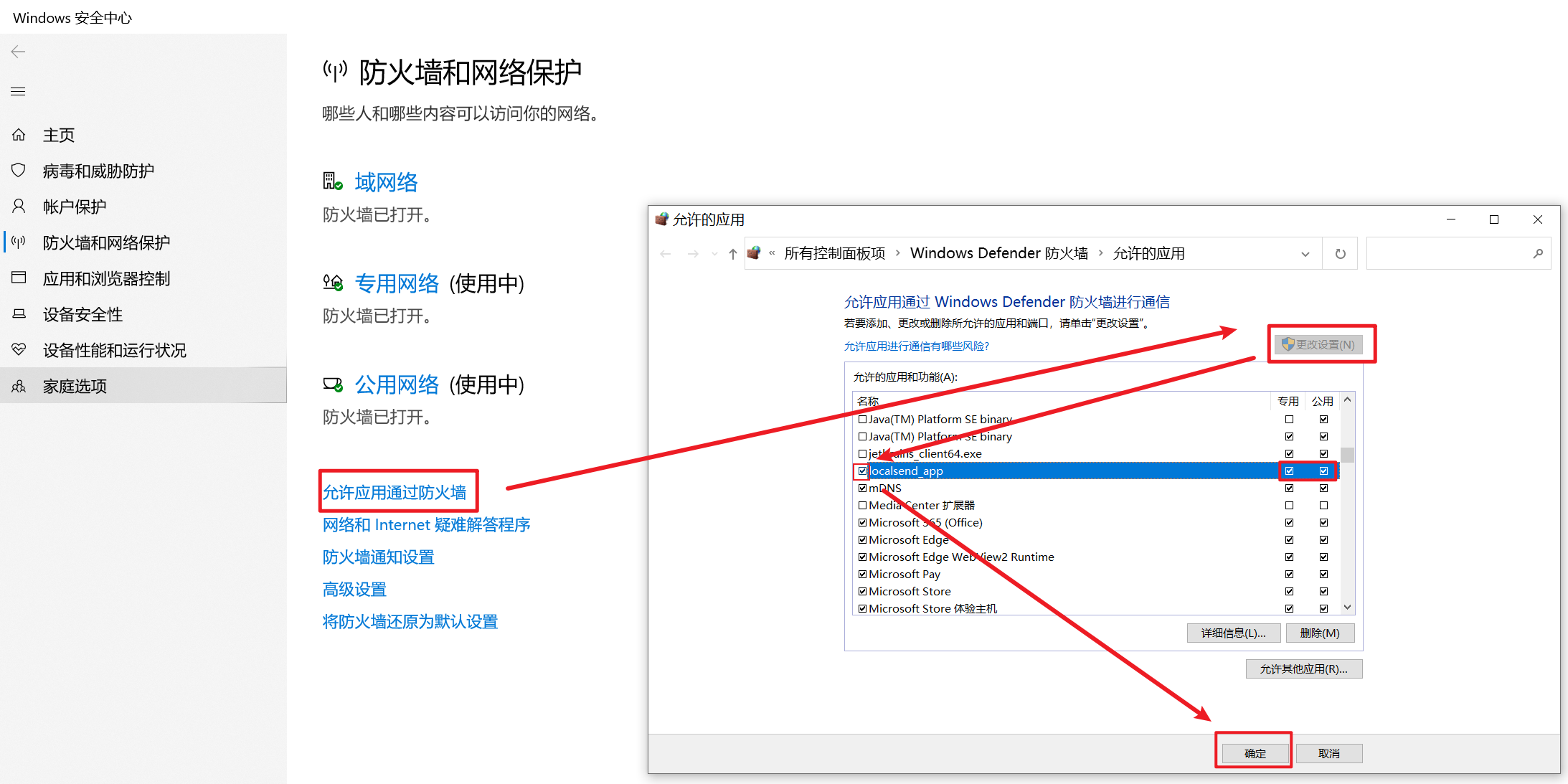Image resolution: width=1568 pixels, height=784 pixels.
Task: Click the back arrow in Windows Security
Action: point(18,52)
